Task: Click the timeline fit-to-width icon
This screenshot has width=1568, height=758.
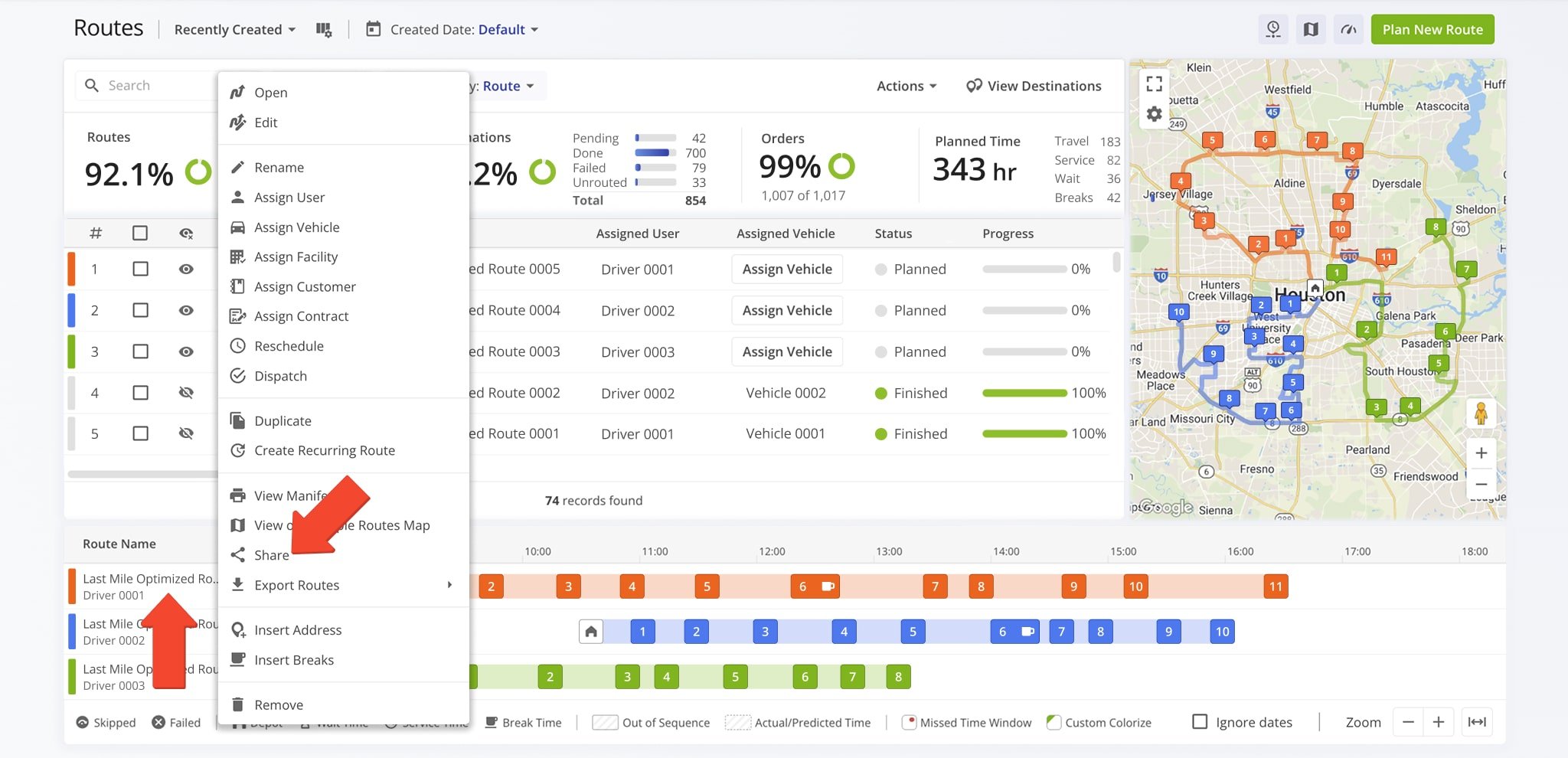Action: [1476, 722]
